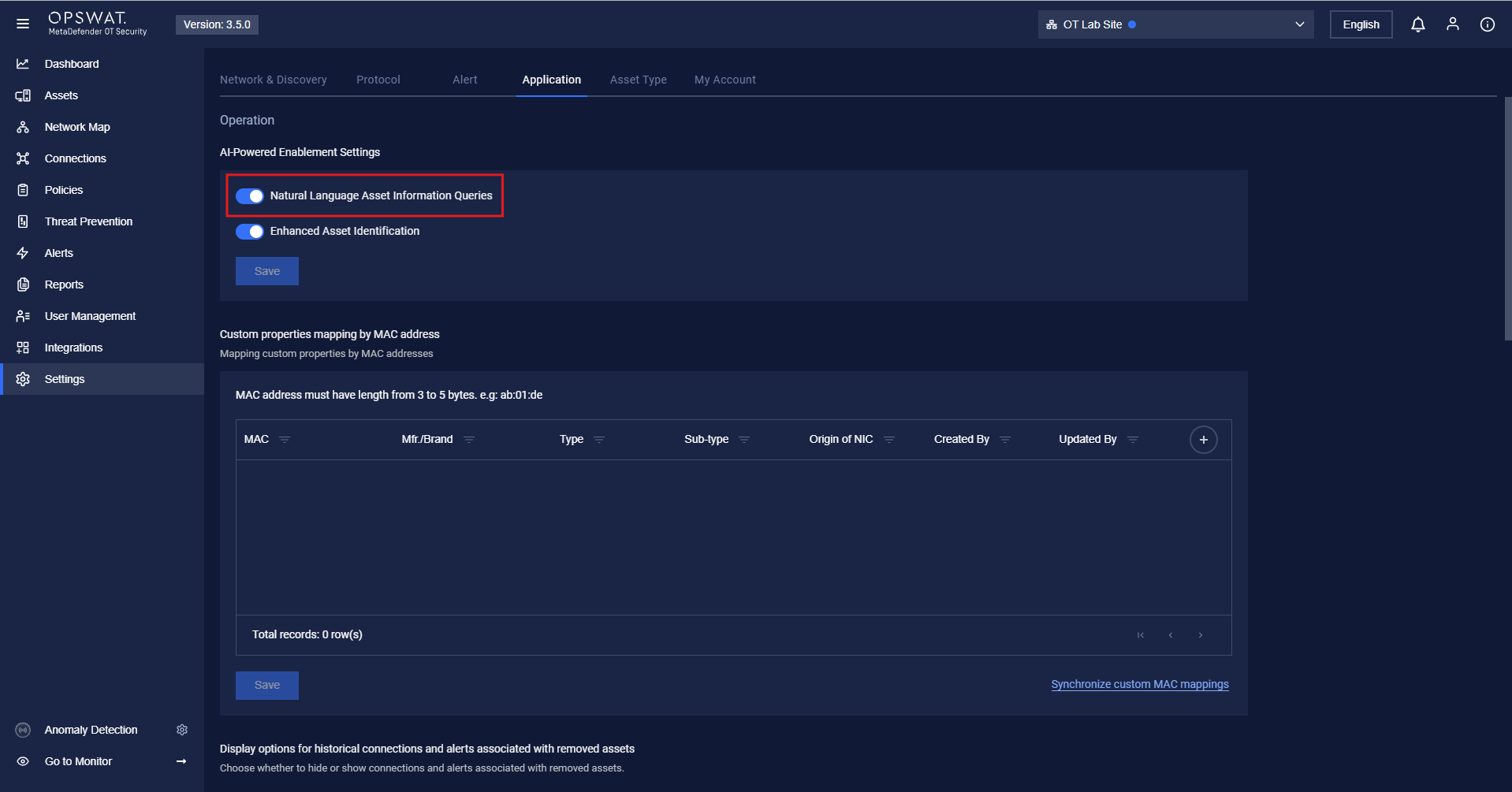Switch to the Asset Type tab
This screenshot has height=792, width=1512.
coord(638,80)
